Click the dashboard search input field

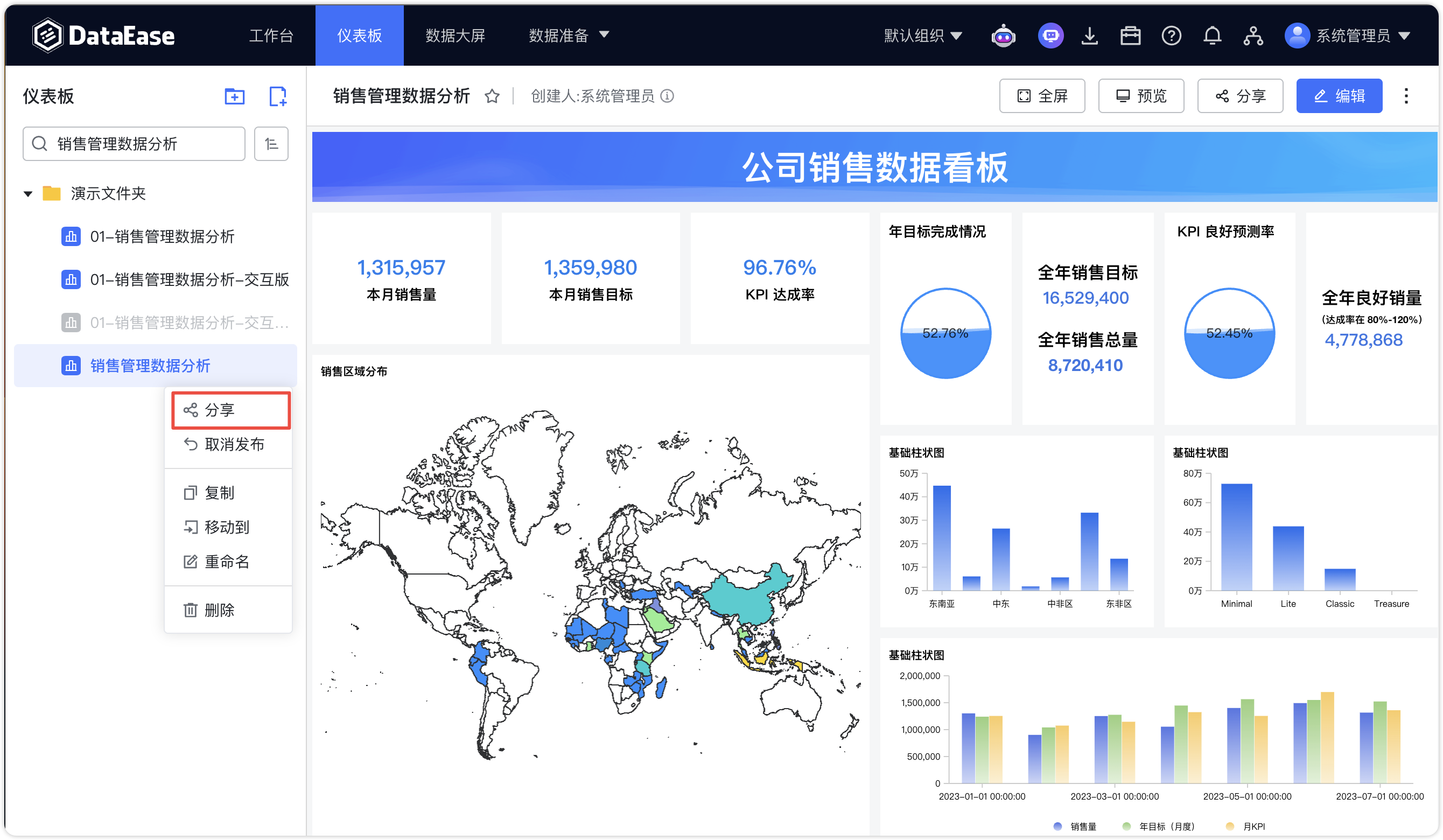pyautogui.click(x=134, y=144)
